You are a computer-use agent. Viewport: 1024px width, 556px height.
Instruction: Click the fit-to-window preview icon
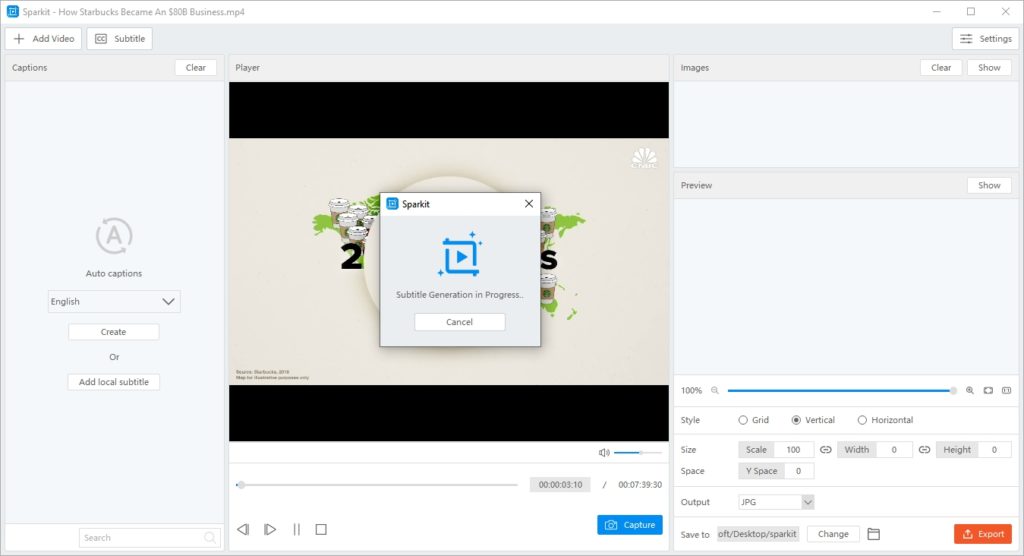click(x=988, y=390)
